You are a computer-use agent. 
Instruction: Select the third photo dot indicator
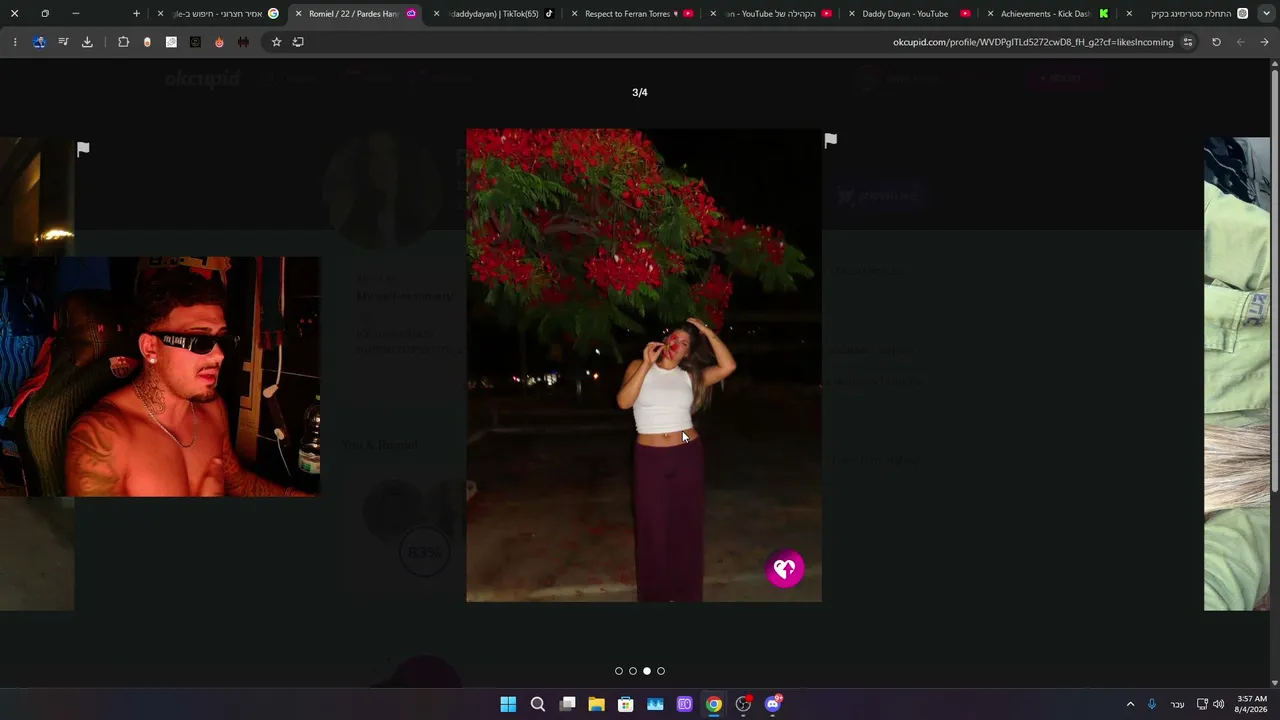[x=647, y=671]
